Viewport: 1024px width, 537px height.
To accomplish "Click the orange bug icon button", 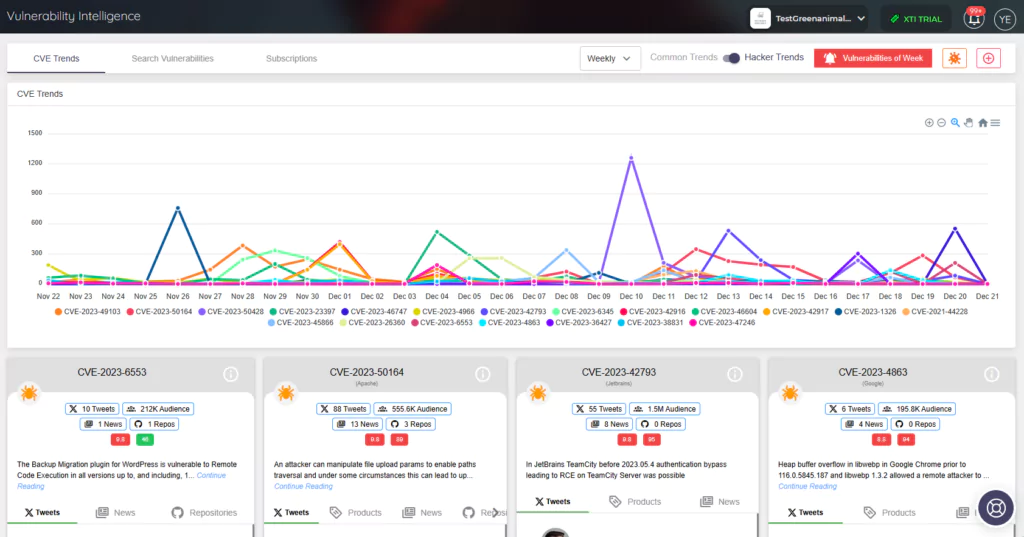I will (954, 58).
